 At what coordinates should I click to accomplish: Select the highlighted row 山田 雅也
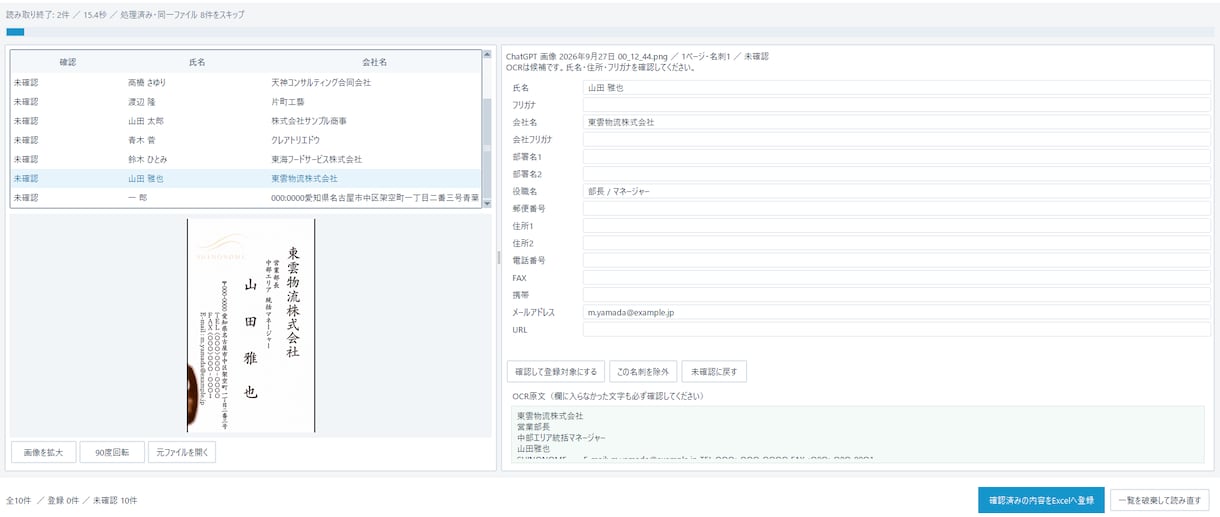246,178
